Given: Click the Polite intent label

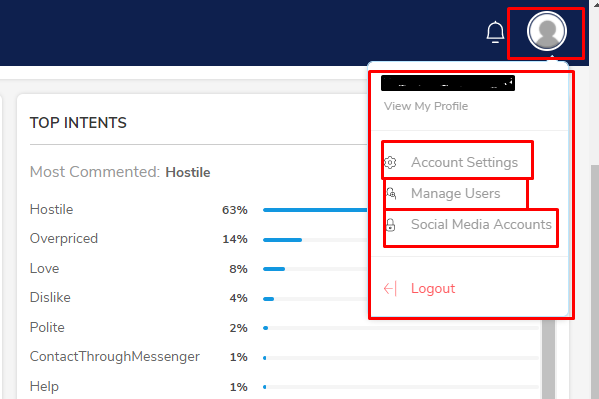Looking at the screenshot, I should click(x=47, y=328).
